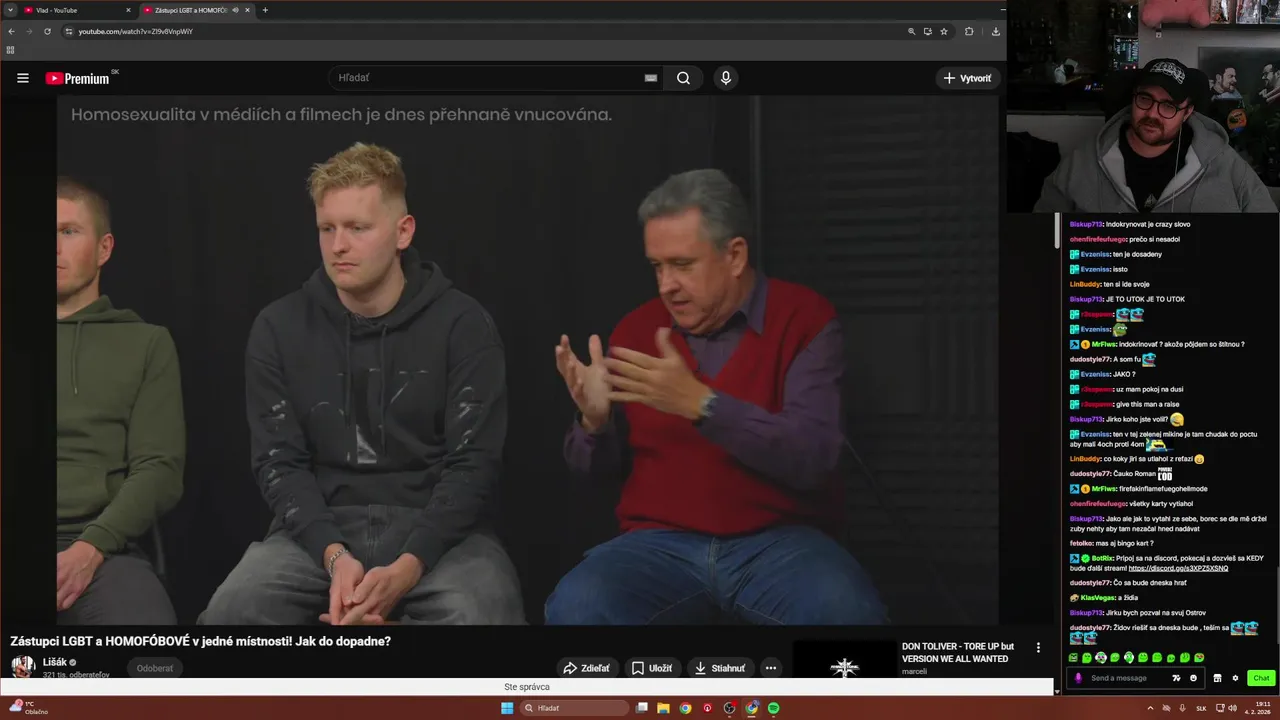Show hidden system tray icons chevron

[1150, 708]
